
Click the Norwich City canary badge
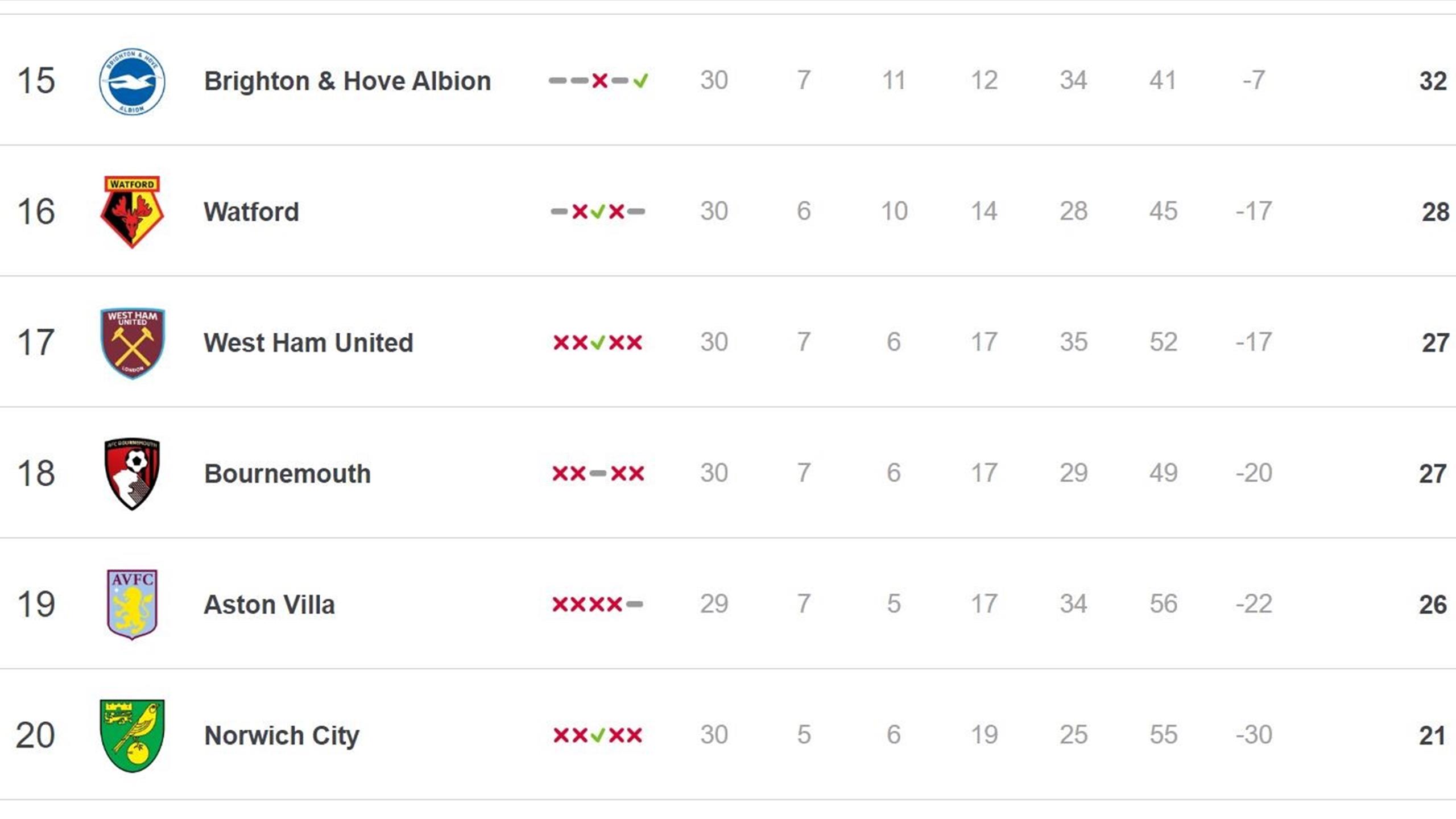tap(132, 735)
